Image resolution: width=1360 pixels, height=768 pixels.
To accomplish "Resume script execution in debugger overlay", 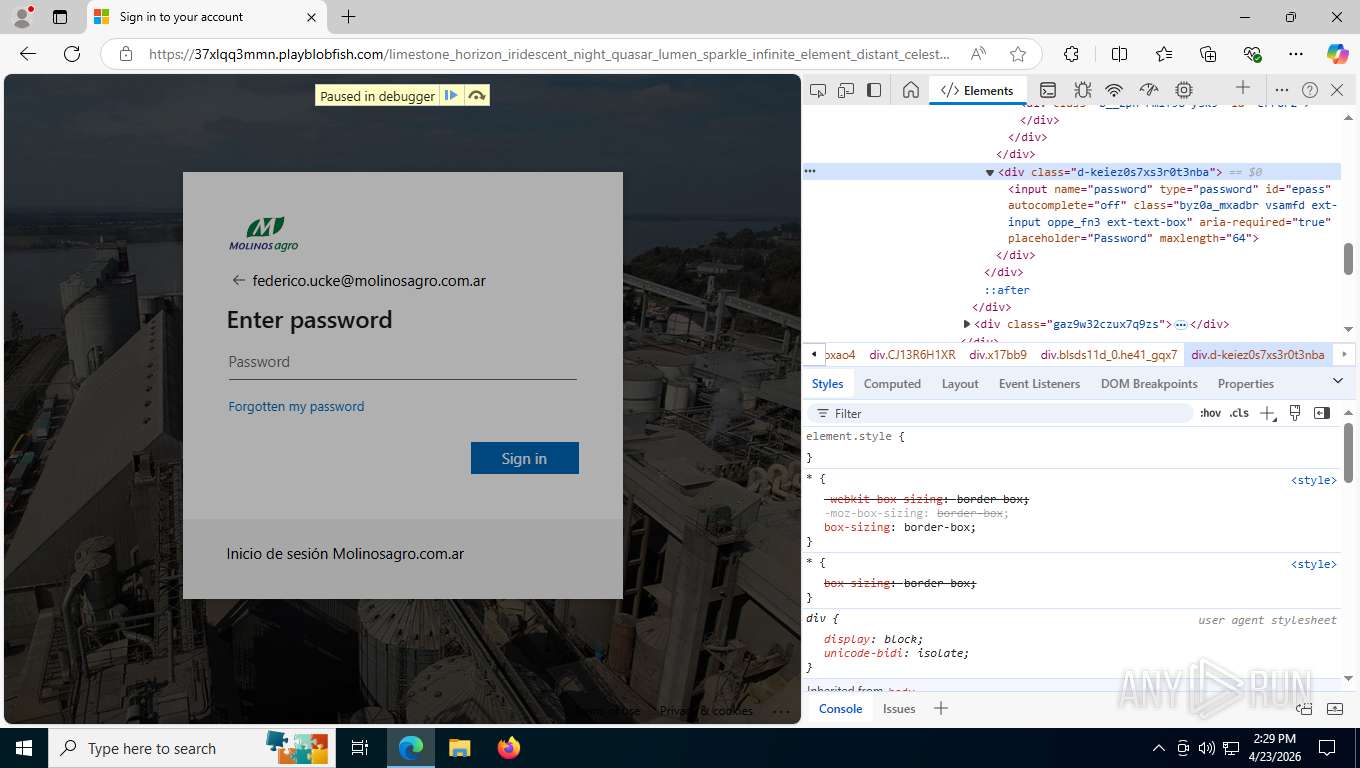I will (452, 96).
